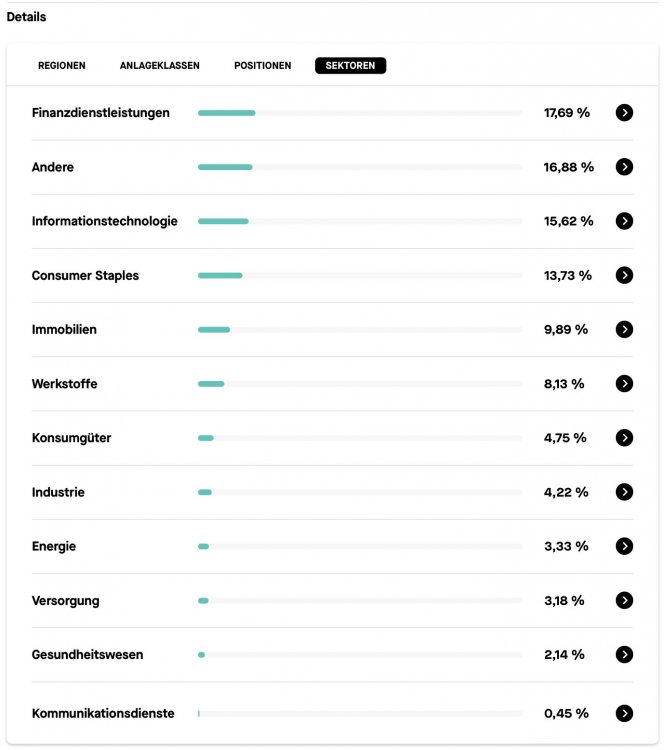
Task: Open Consumer Staples arrow icon
Action: pyautogui.click(x=624, y=275)
